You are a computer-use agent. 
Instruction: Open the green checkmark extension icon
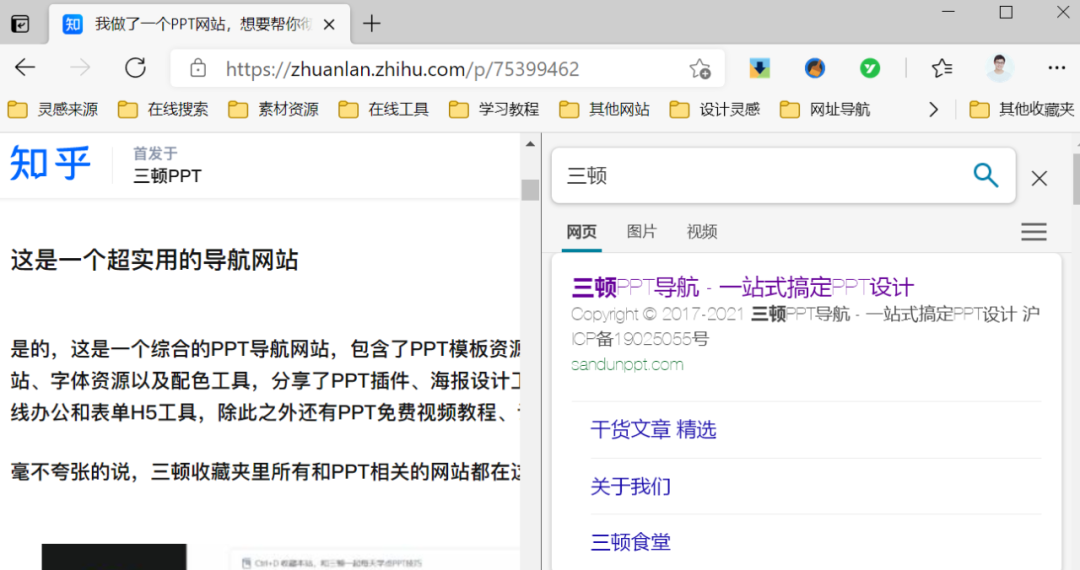870,67
